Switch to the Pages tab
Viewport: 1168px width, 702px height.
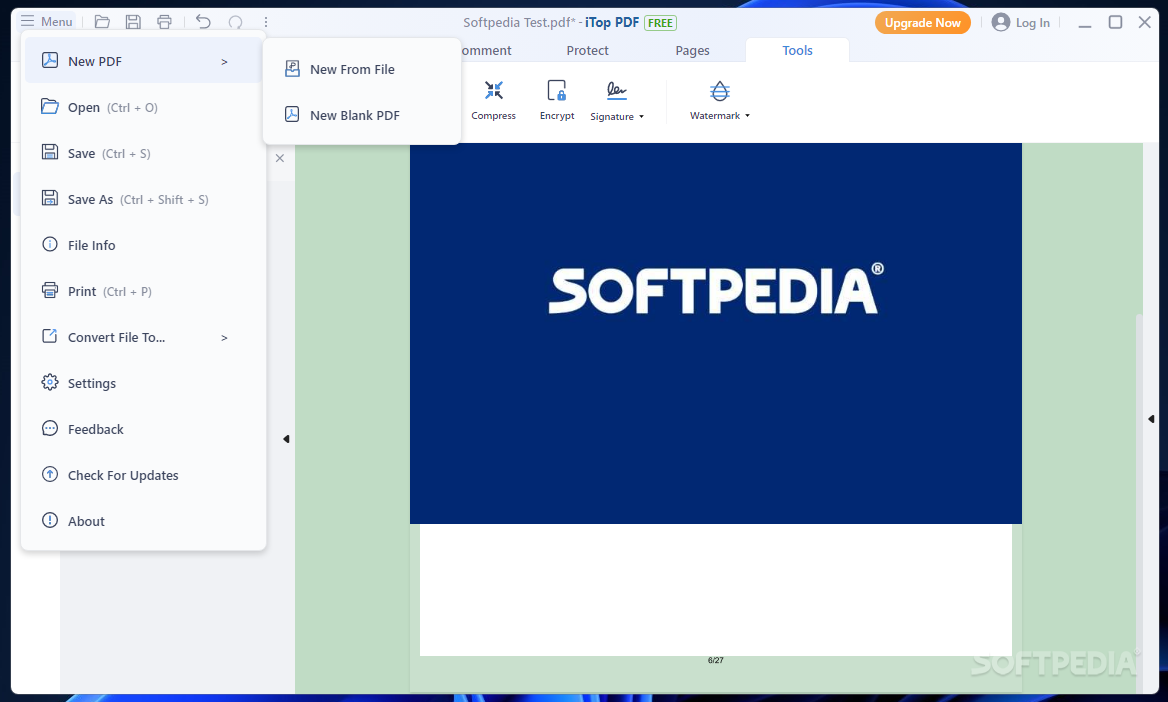point(692,50)
